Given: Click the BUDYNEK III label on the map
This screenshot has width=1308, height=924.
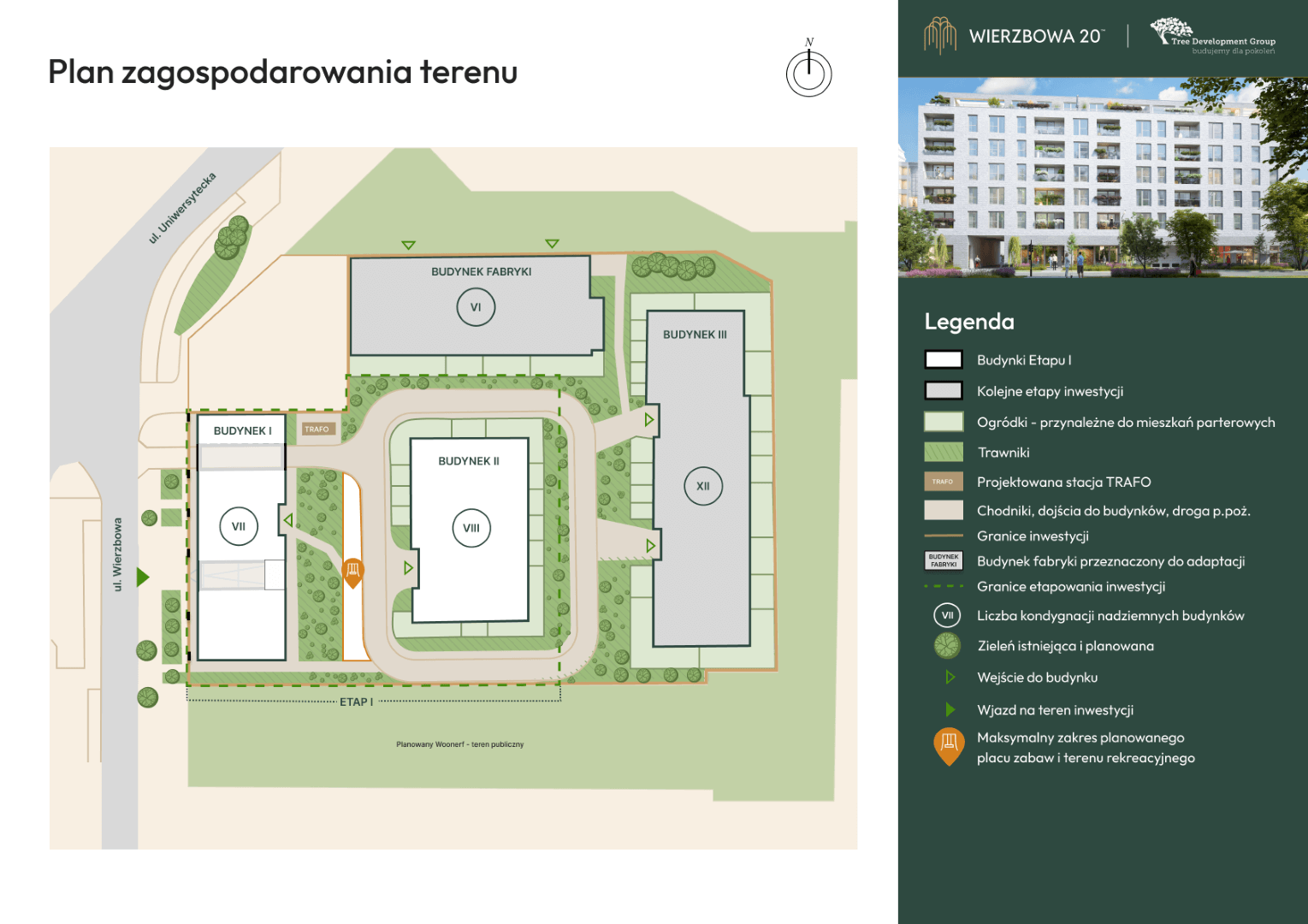Looking at the screenshot, I should click(695, 335).
